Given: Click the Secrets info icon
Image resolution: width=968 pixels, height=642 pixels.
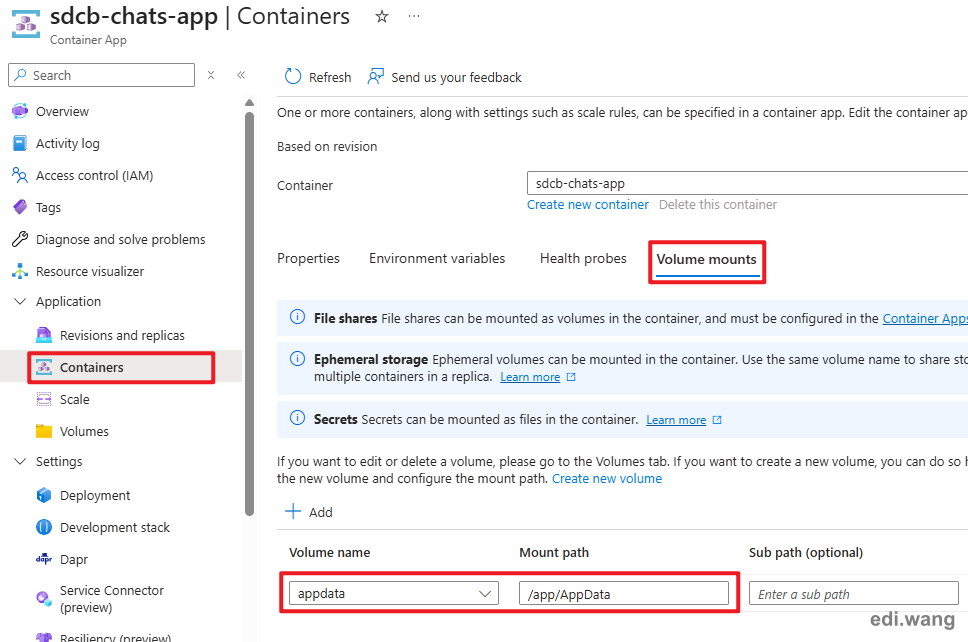Looking at the screenshot, I should (297, 418).
